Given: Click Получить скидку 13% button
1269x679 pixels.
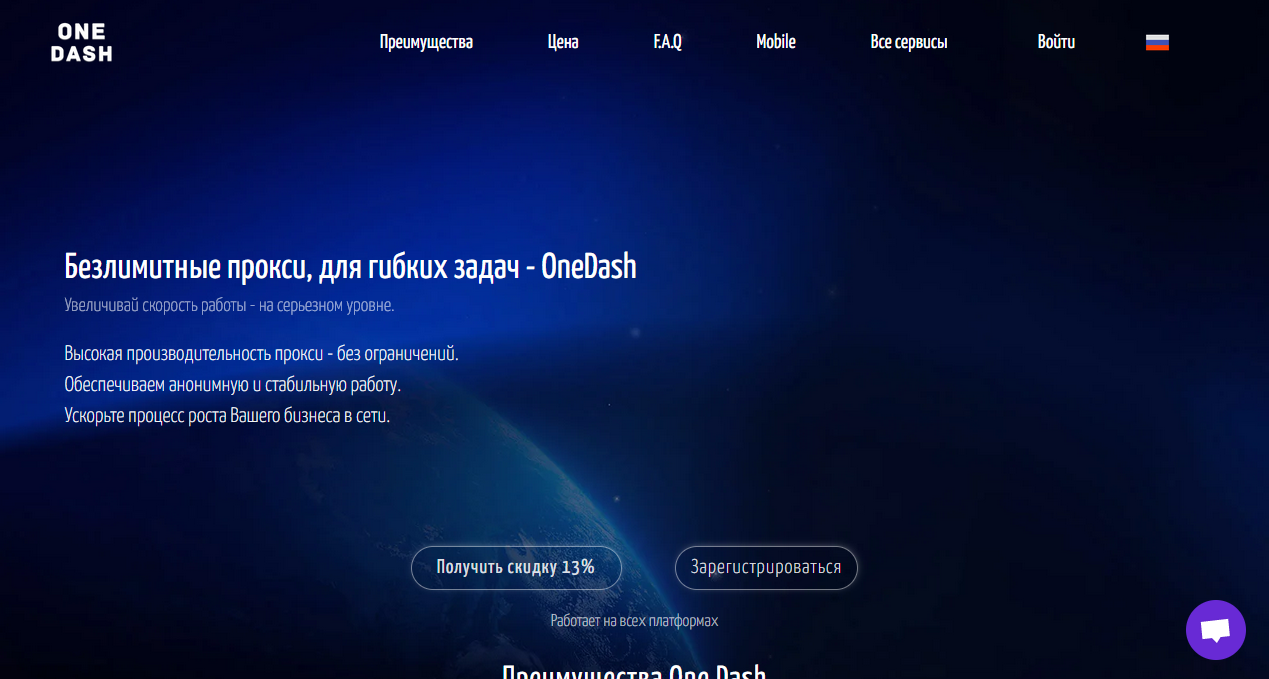Looking at the screenshot, I should tap(516, 568).
